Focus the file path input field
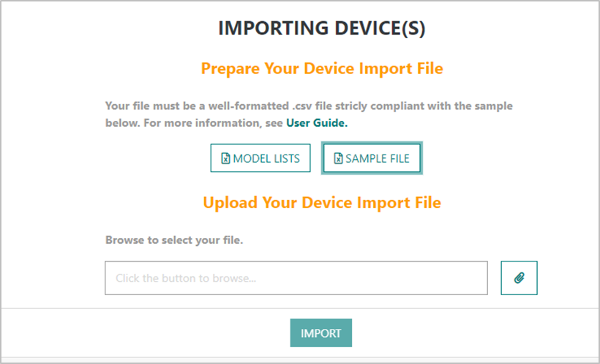Screen dimensions: 600x364 (296, 278)
